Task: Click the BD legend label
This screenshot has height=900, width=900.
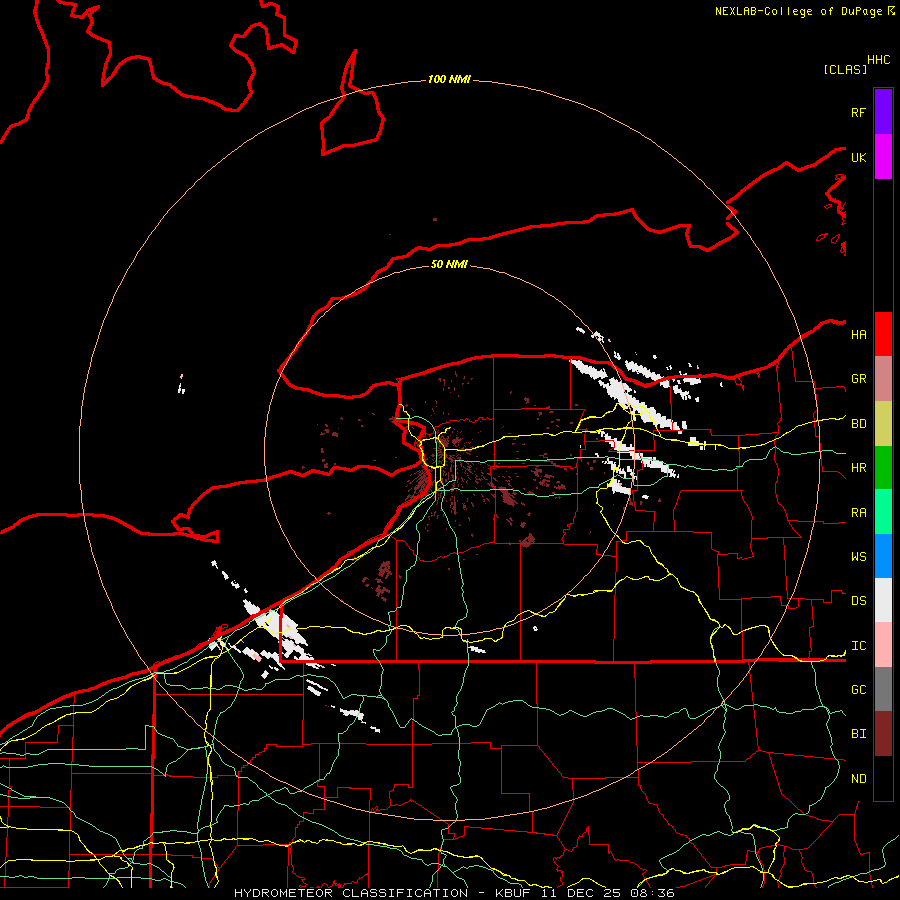Action: click(x=858, y=424)
